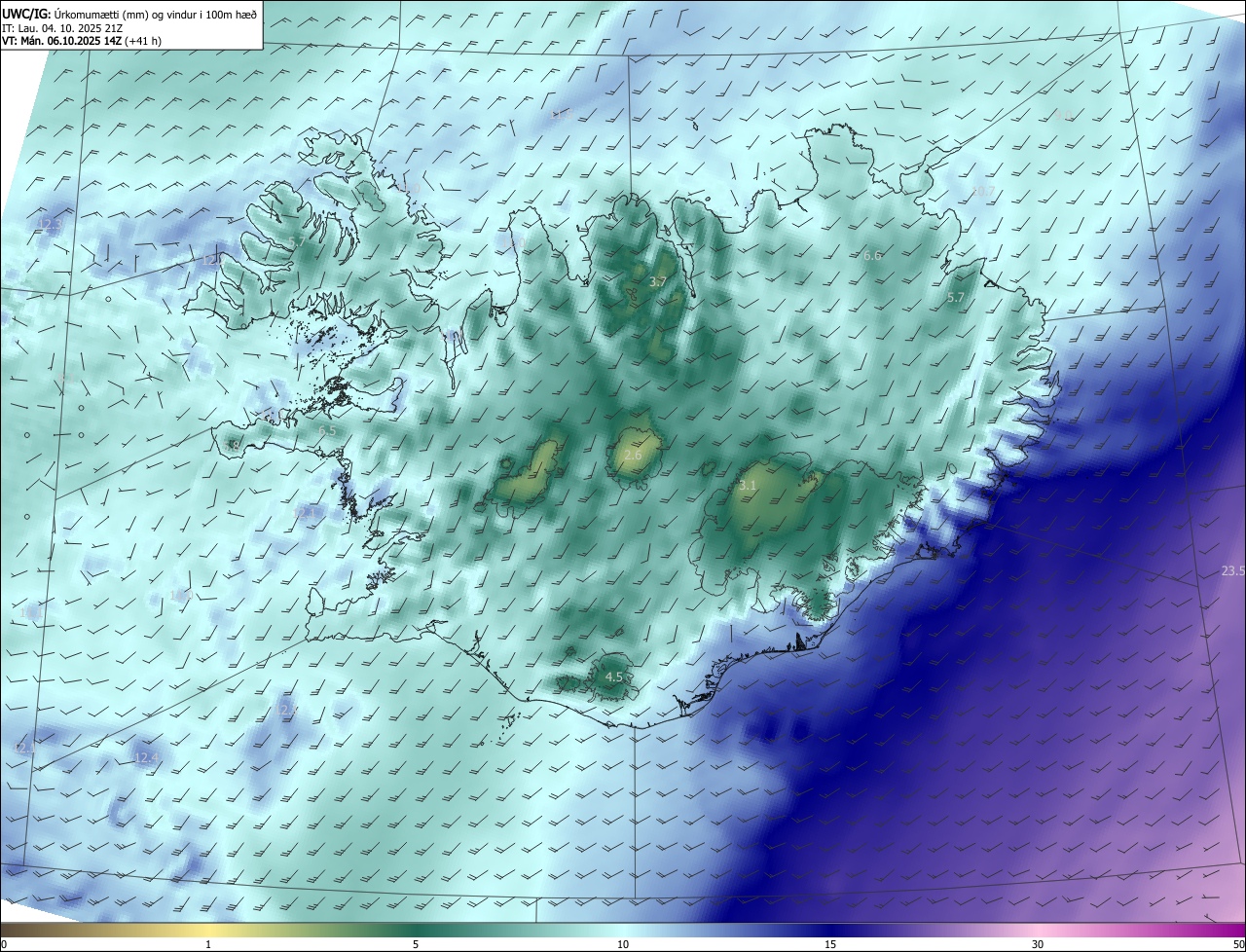The width and height of the screenshot is (1246, 952).
Task: Click the 3.7 value label on the map
Action: coord(658,282)
